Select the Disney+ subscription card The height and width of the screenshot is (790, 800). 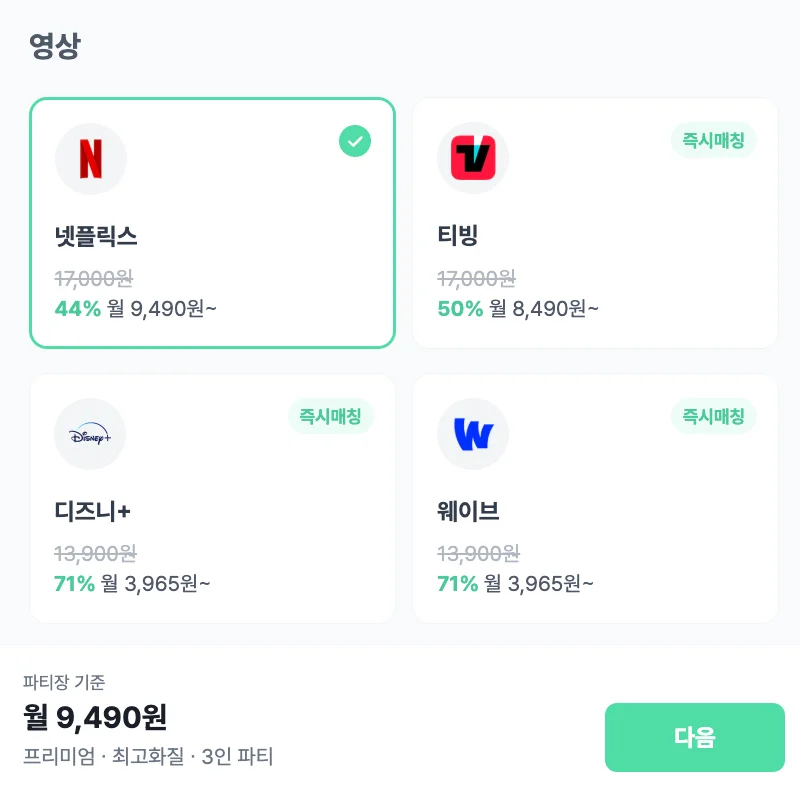[x=212, y=497]
